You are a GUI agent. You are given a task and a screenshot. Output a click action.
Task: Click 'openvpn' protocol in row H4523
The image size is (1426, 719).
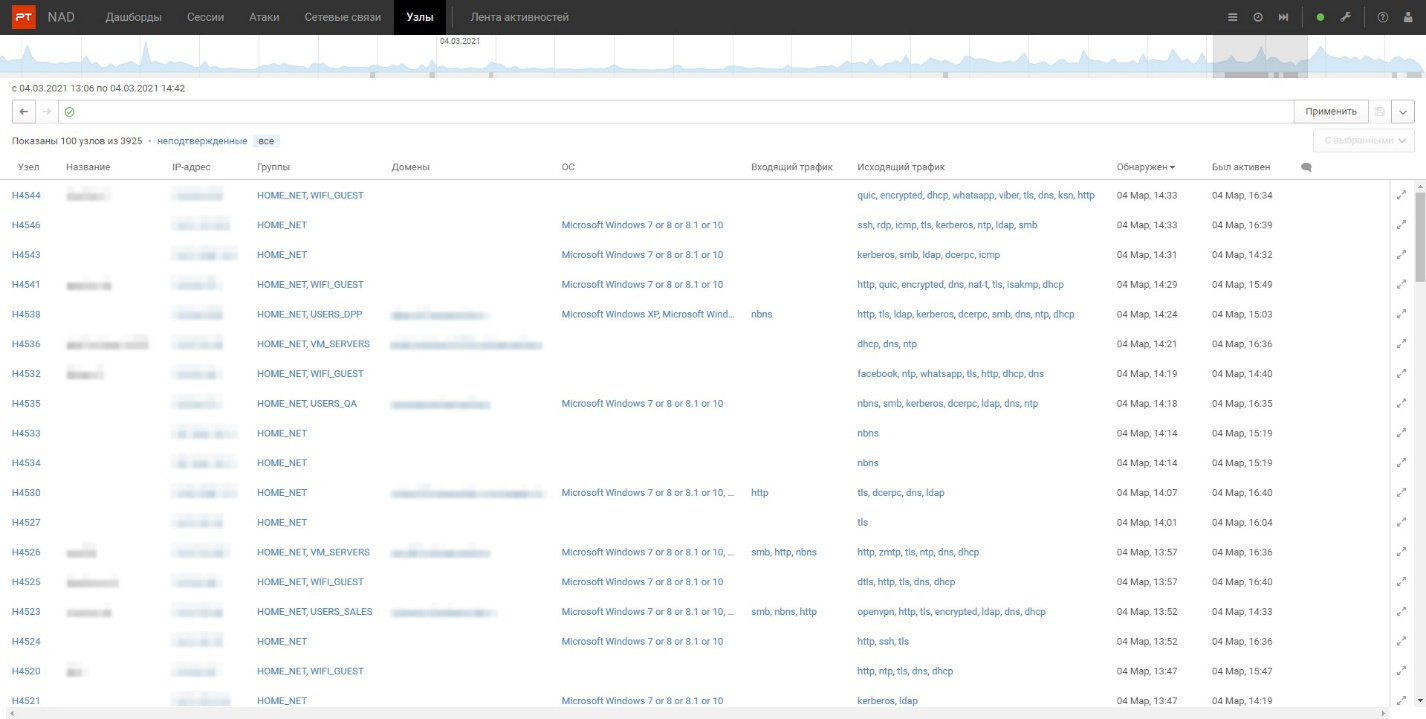(875, 612)
